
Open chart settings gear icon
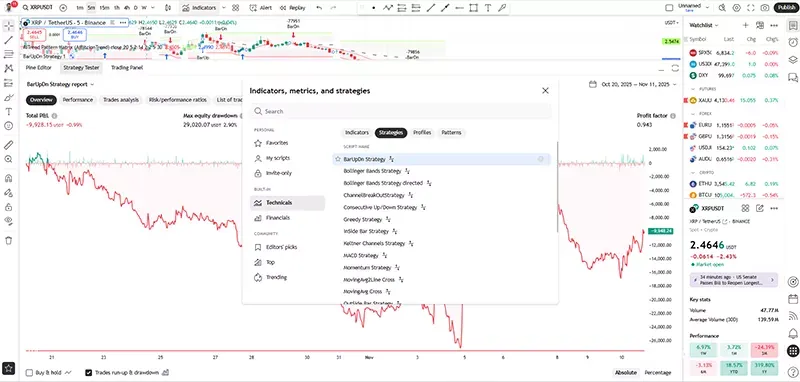pos(736,8)
